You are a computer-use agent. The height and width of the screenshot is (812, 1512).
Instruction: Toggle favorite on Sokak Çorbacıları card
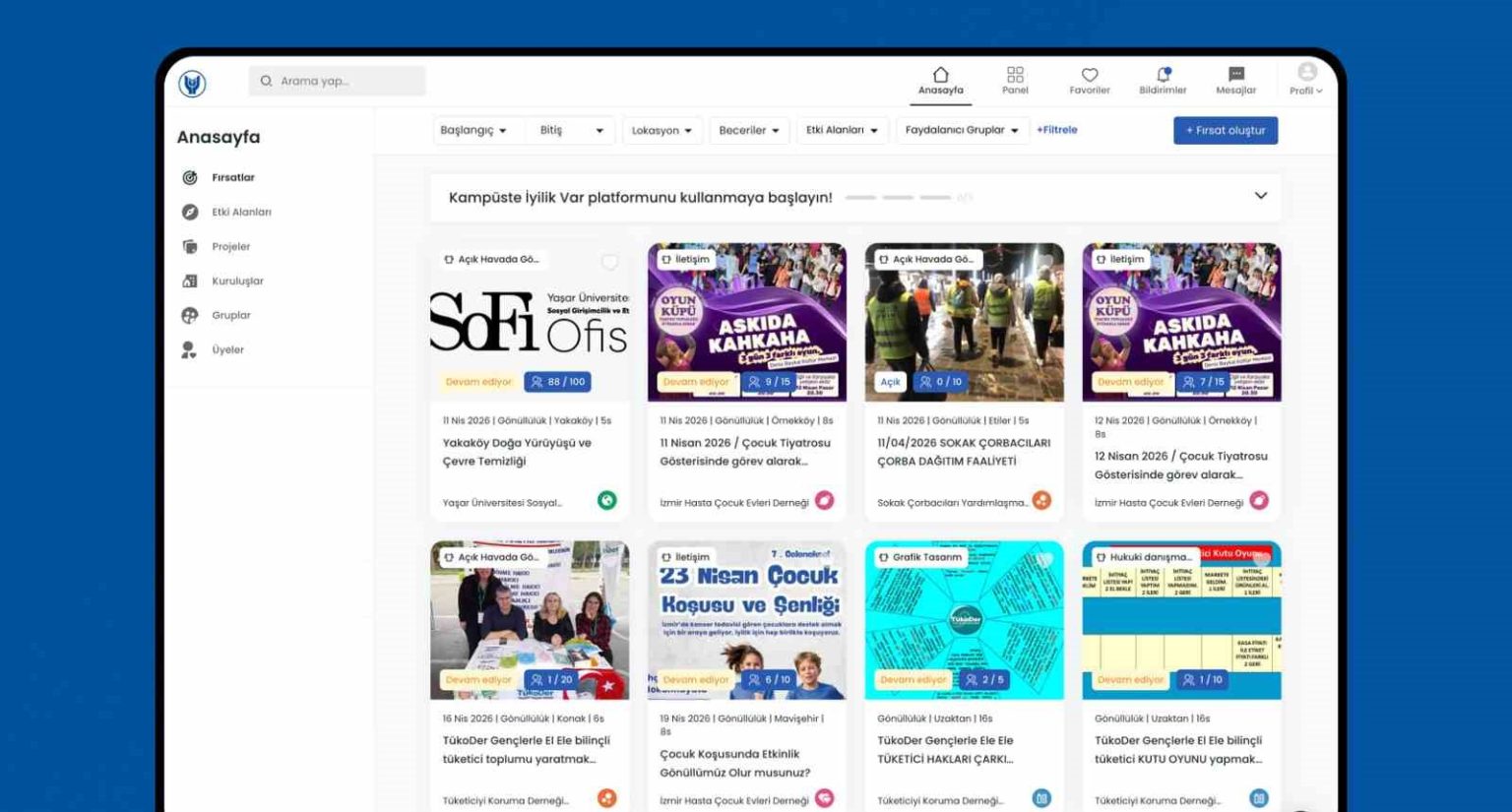(1044, 261)
